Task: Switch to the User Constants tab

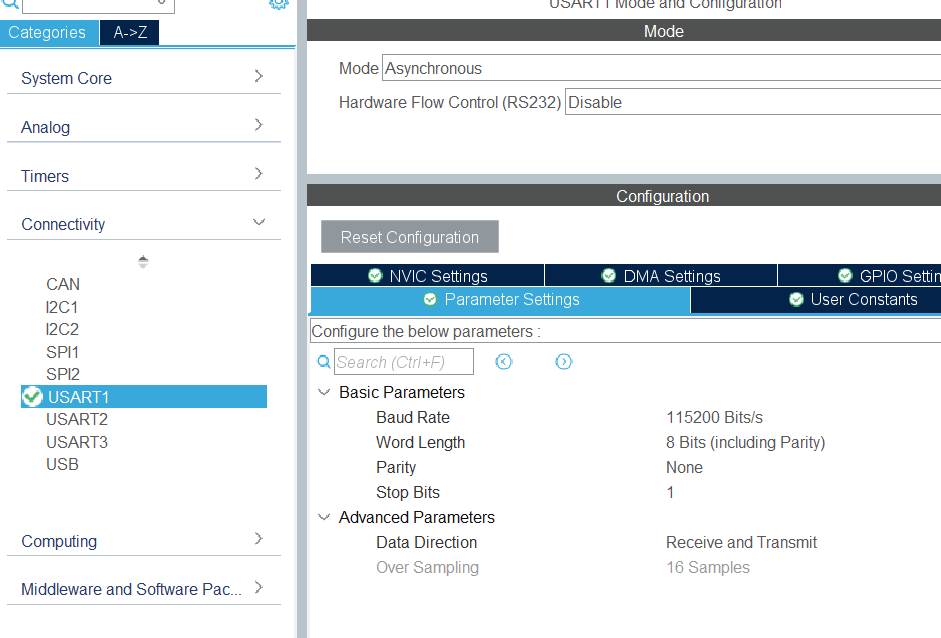Action: click(x=853, y=299)
